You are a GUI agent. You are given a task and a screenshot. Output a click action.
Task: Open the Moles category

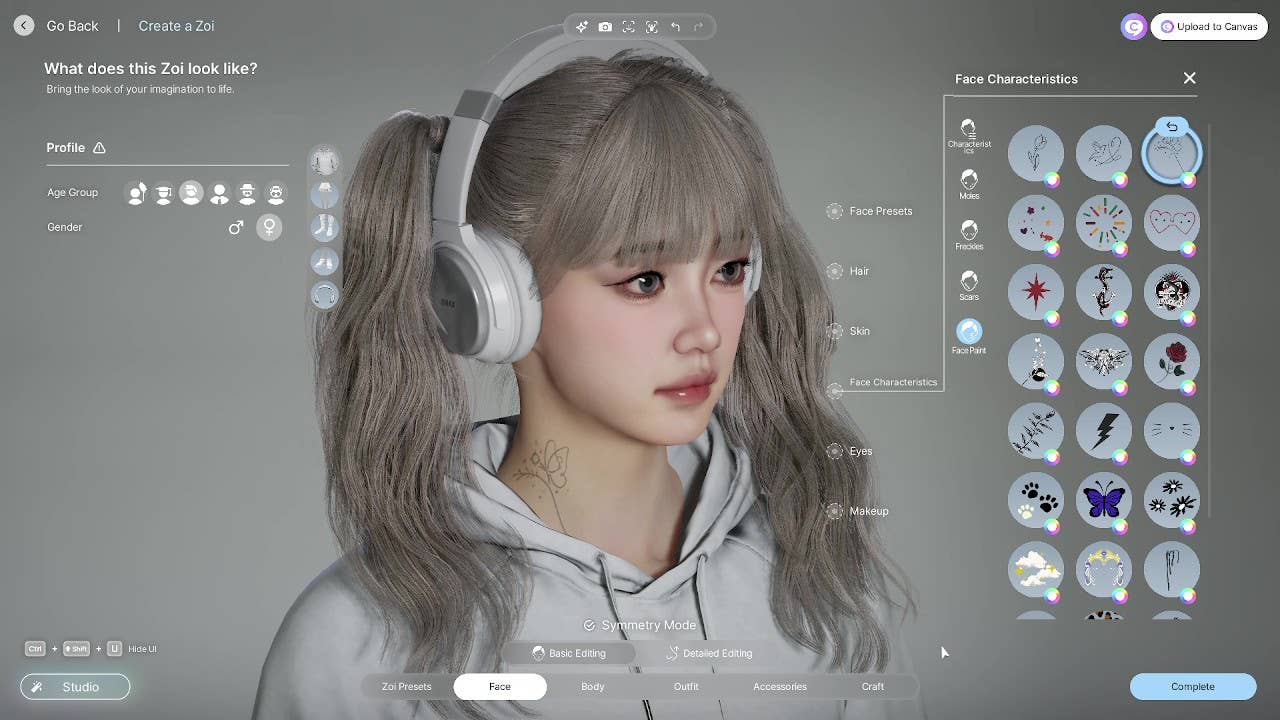tap(969, 184)
